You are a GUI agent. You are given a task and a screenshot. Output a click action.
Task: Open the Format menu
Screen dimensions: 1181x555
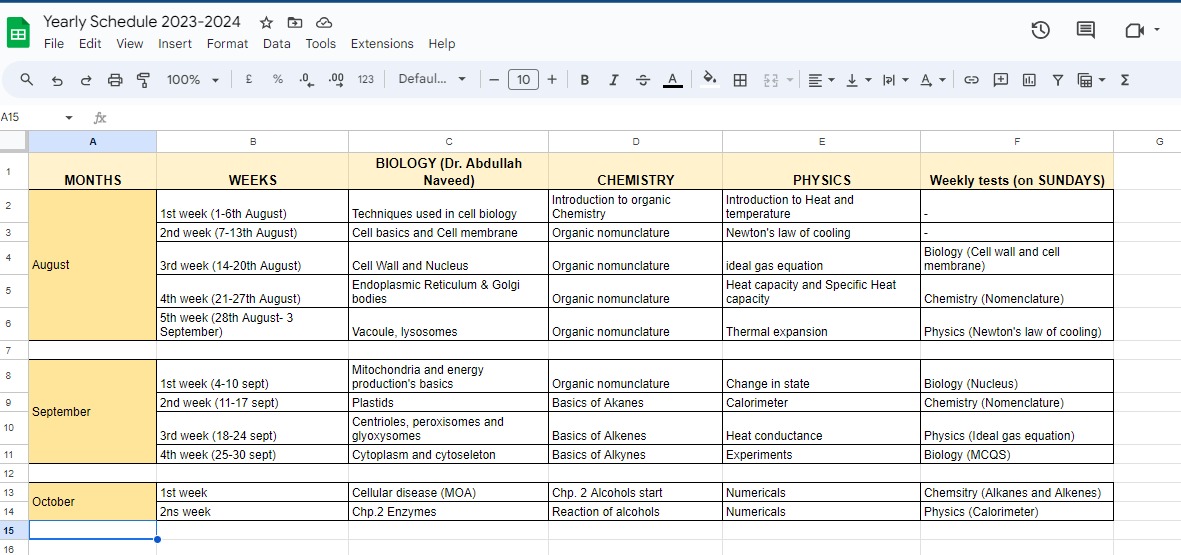(227, 44)
